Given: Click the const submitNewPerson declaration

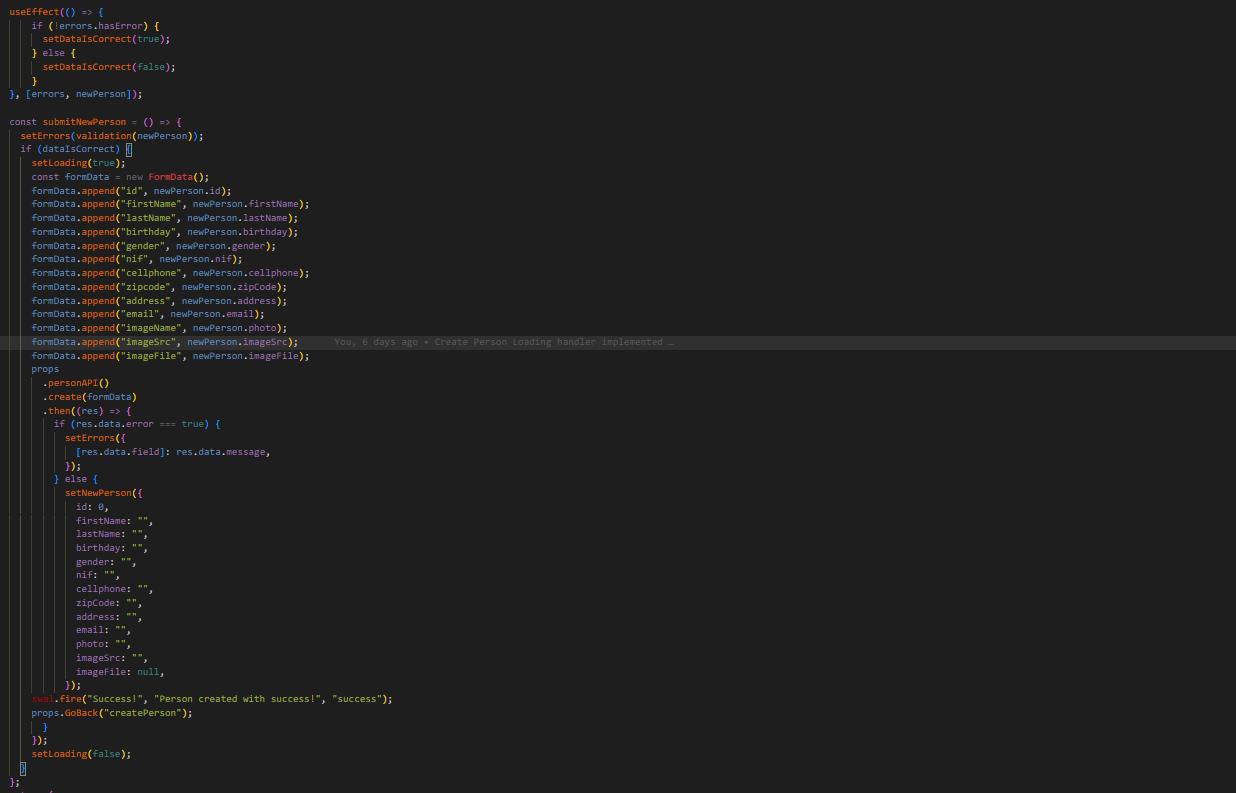Looking at the screenshot, I should click(95, 122).
